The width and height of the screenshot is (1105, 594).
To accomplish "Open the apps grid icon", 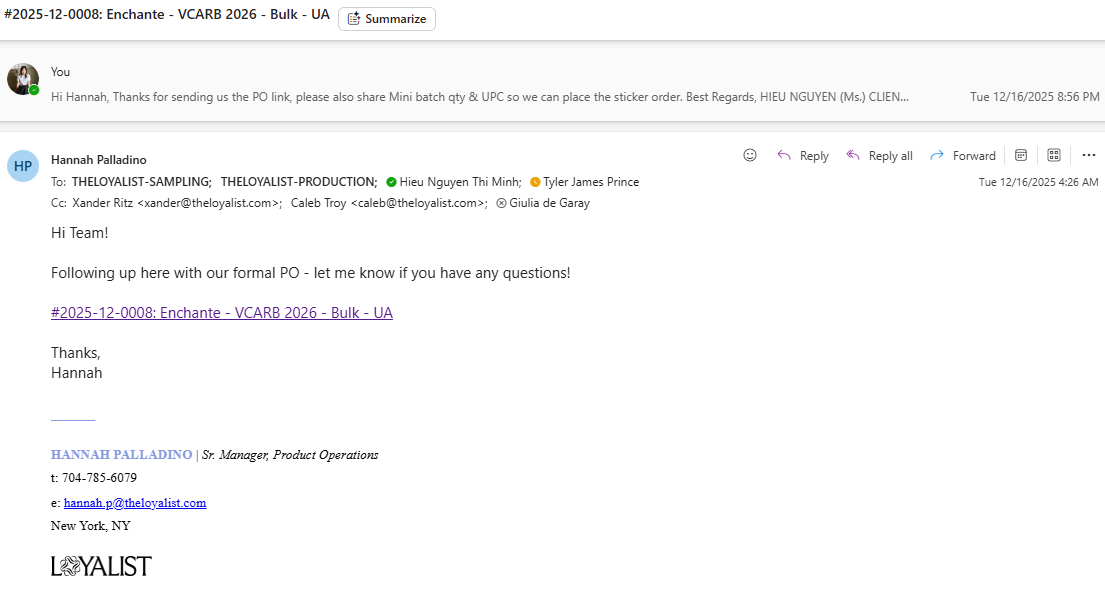I will pos(1054,155).
